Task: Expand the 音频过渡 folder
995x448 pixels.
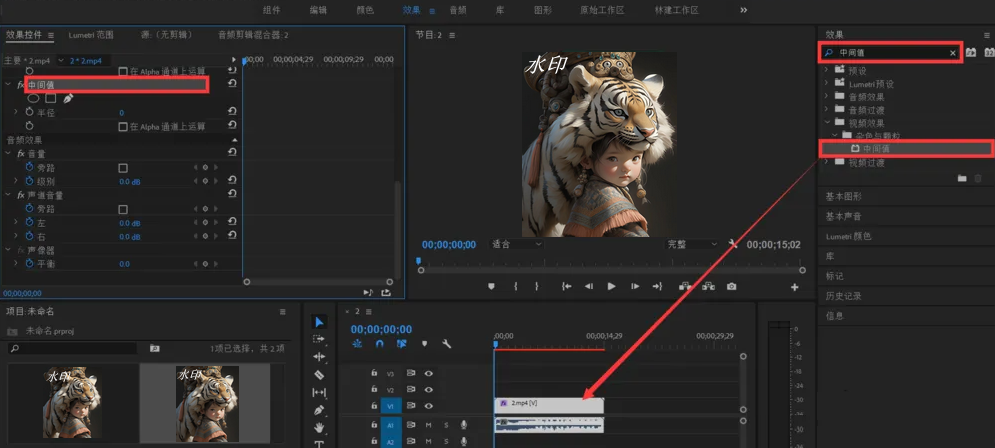Action: coord(827,110)
